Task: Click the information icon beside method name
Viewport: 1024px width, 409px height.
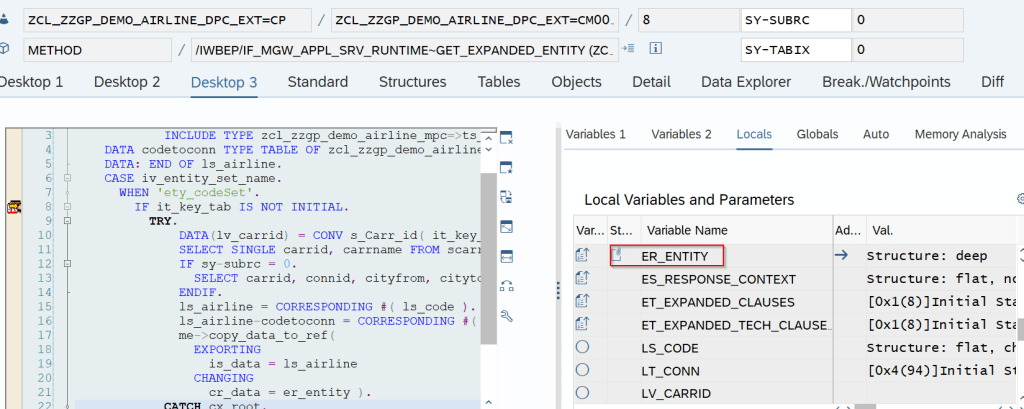Action: tap(657, 49)
